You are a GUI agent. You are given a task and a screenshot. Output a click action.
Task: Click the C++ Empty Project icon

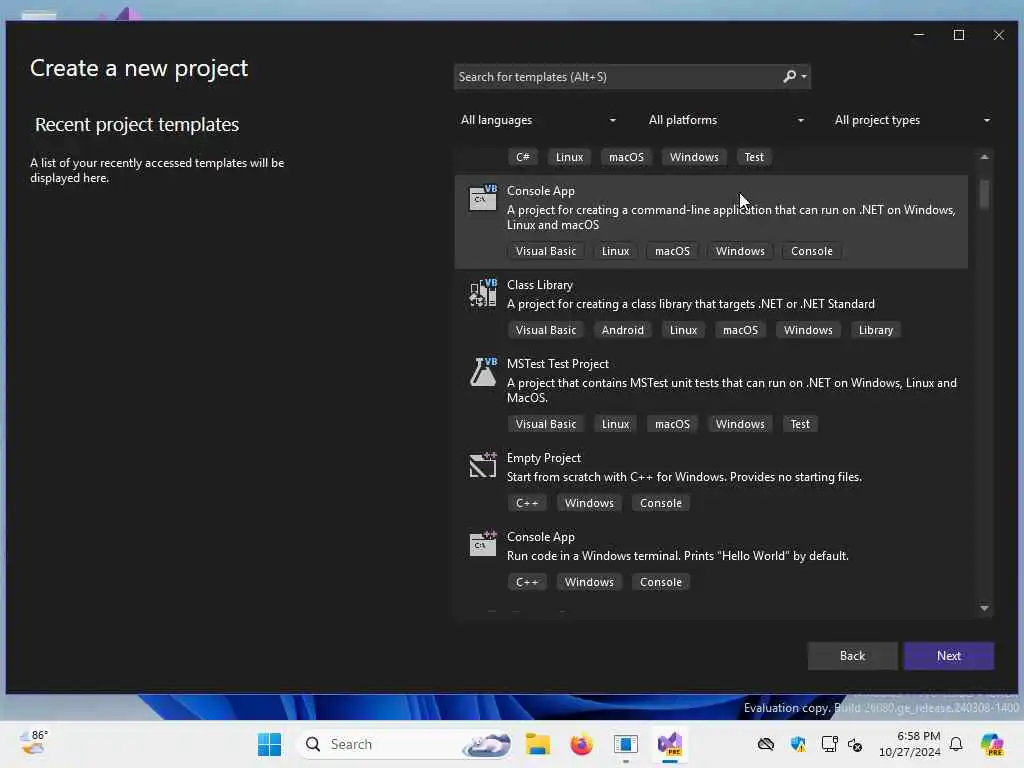pyautogui.click(x=483, y=465)
